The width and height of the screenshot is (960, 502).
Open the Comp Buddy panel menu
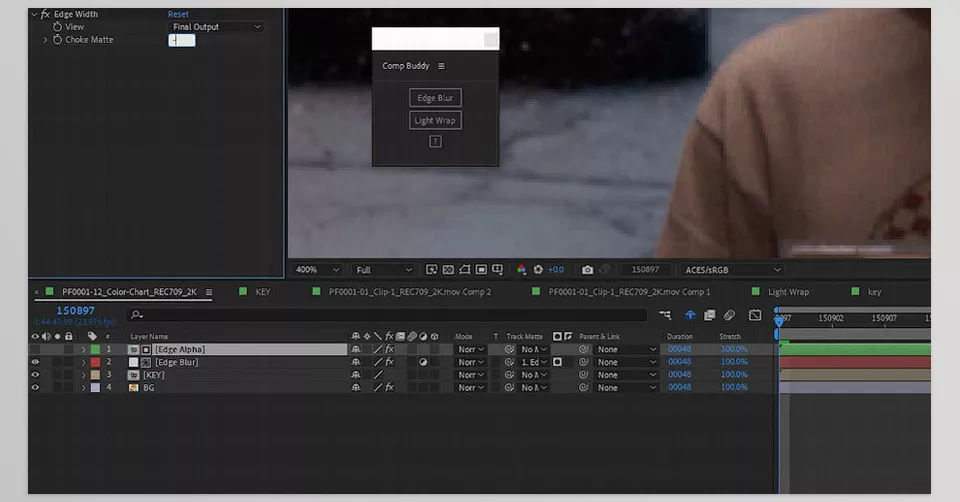point(441,66)
